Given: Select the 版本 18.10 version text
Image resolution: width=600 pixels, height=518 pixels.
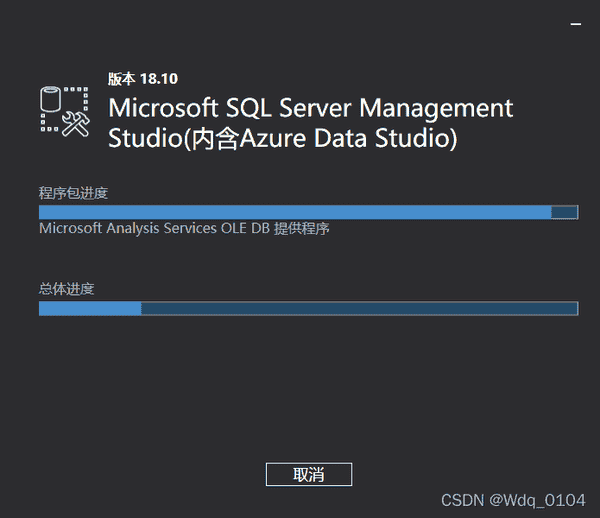Looking at the screenshot, I should [x=143, y=79].
